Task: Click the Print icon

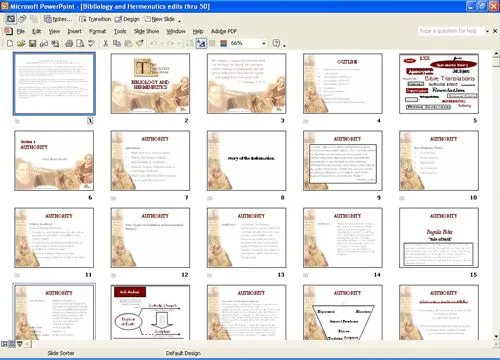Action: click(69, 43)
